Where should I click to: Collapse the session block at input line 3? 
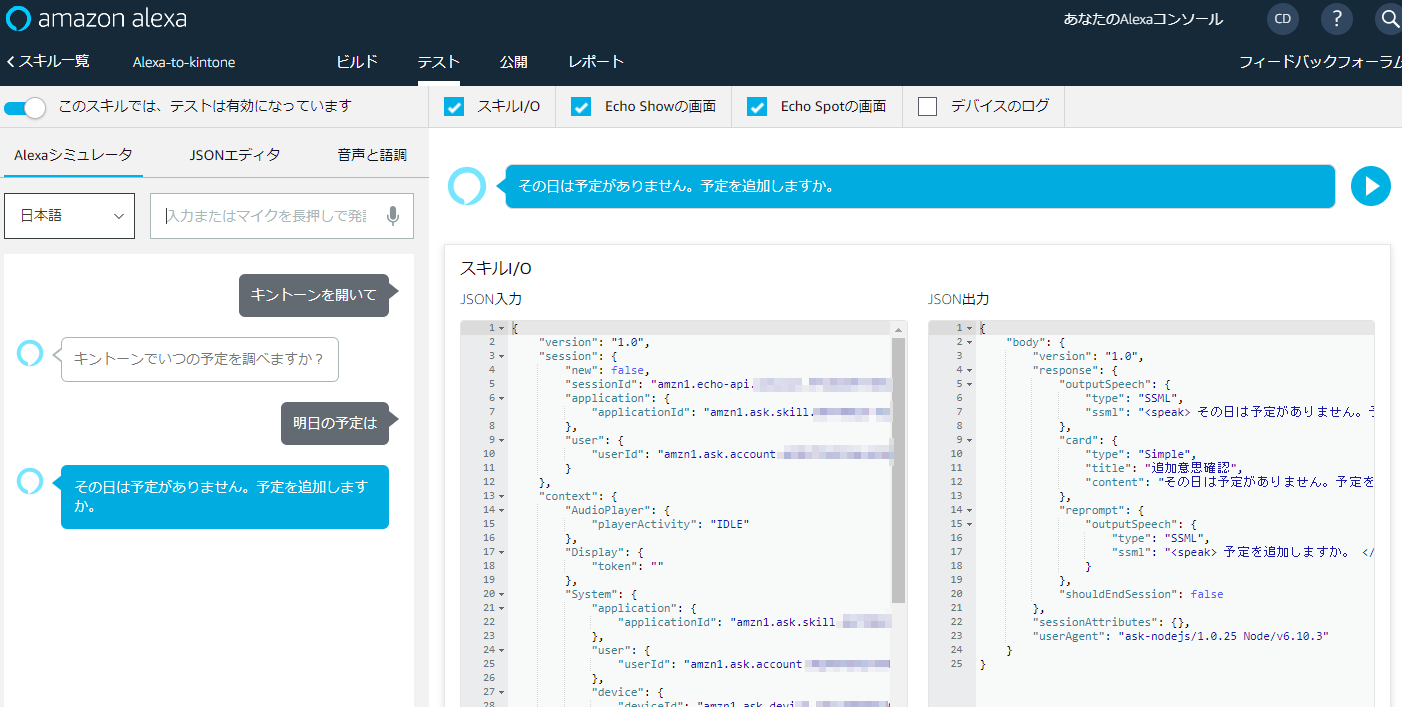tap(501, 356)
